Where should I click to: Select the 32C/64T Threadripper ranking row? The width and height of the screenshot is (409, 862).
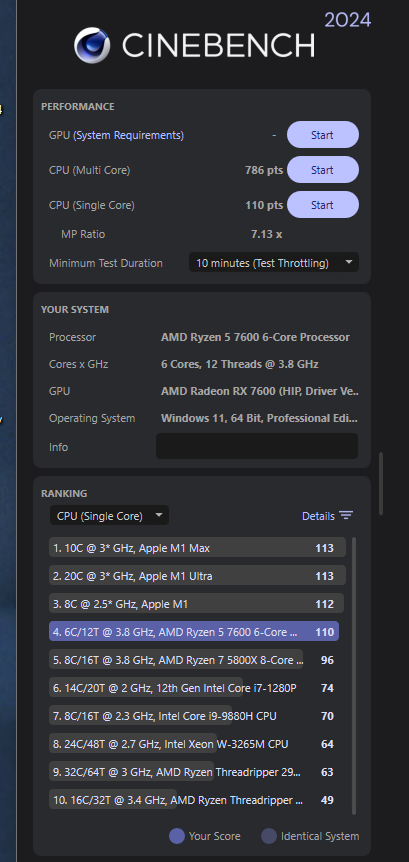click(192, 772)
